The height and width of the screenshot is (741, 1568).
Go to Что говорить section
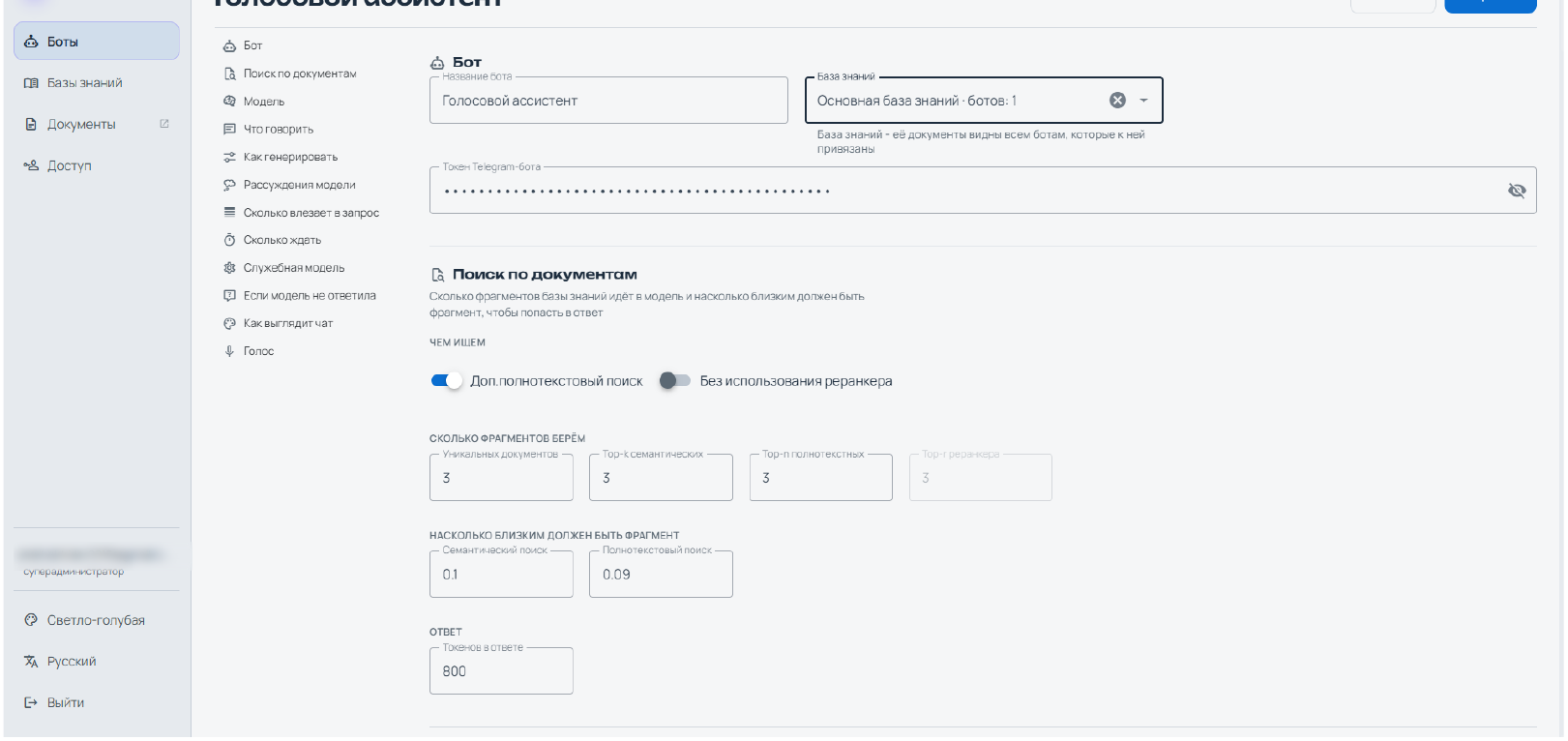pyautogui.click(x=279, y=130)
